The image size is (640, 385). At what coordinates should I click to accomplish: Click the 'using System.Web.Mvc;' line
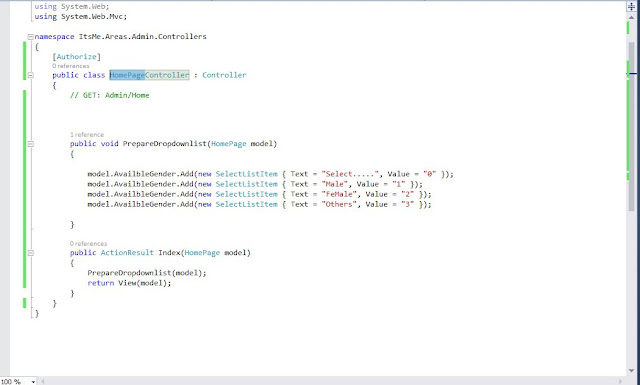tap(81, 17)
